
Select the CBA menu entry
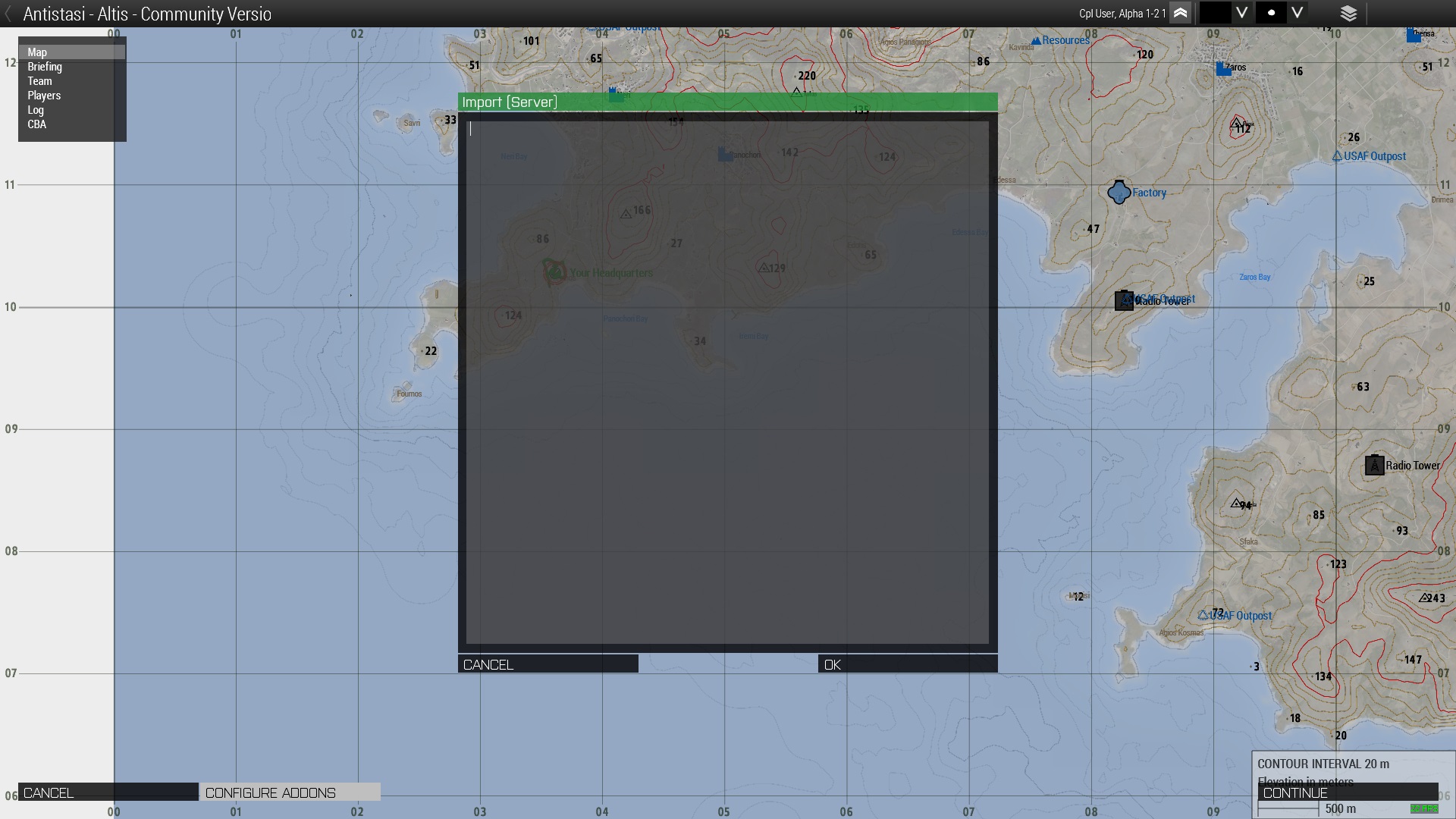[x=37, y=124]
